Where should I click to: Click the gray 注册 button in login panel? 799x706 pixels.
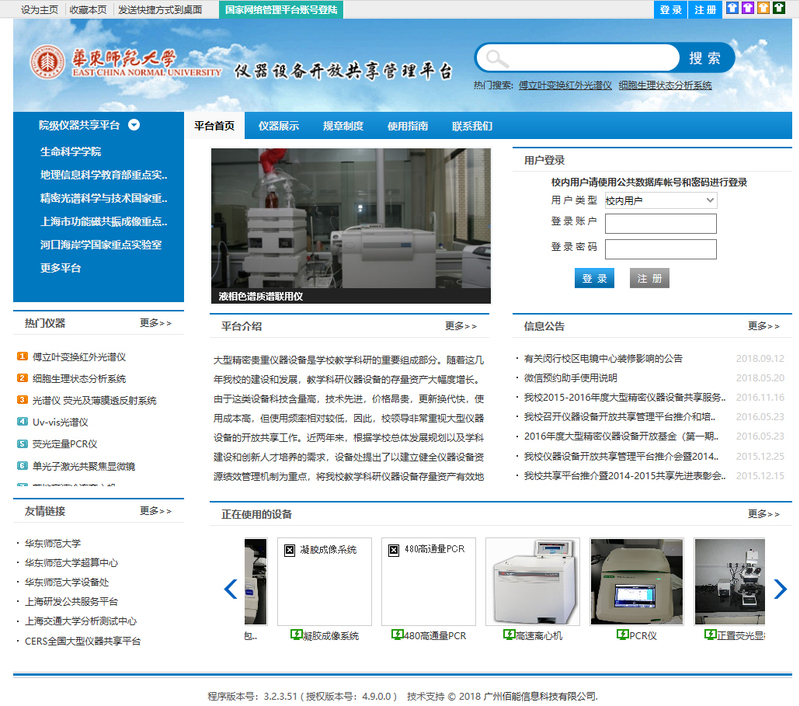coord(649,278)
